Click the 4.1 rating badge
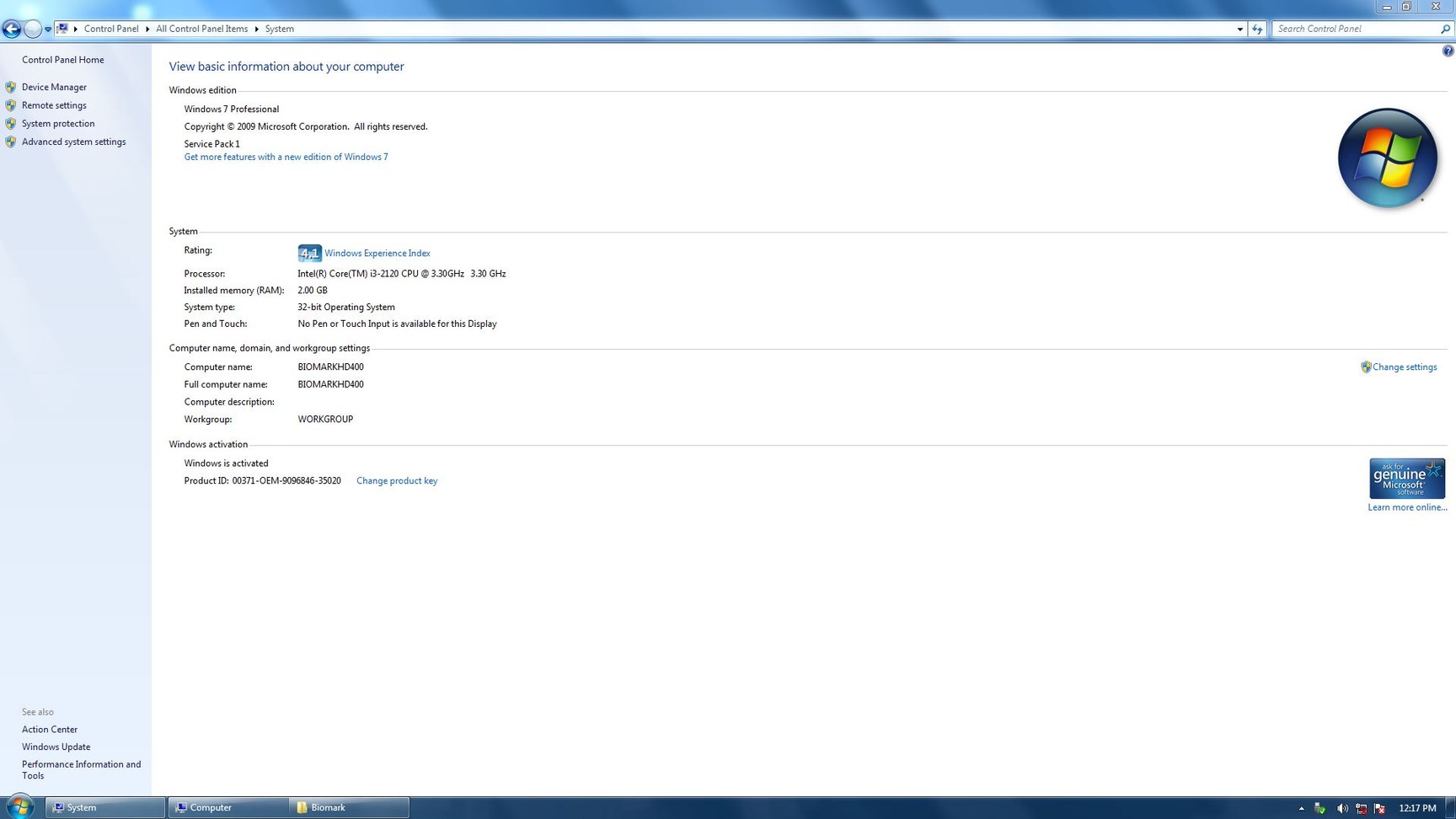This screenshot has width=1456, height=819. (x=309, y=253)
